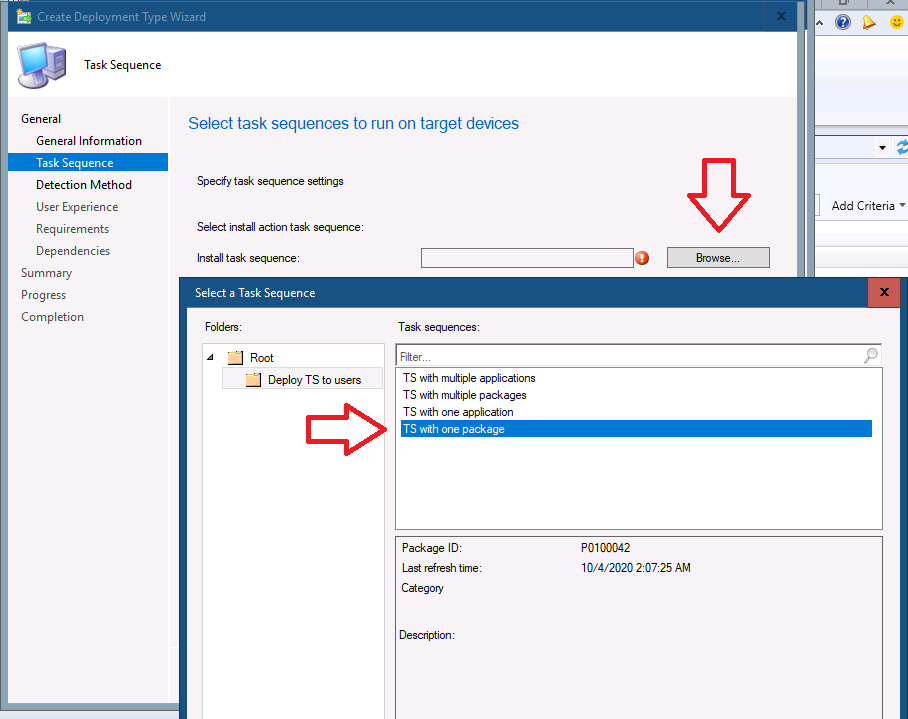Click the Install task sequence text field
This screenshot has width=908, height=719.
coord(527,258)
